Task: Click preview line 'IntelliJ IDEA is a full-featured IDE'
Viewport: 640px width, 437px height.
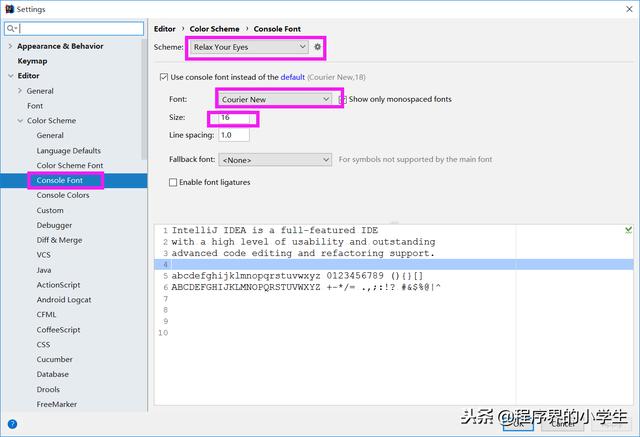Action: [x=275, y=230]
